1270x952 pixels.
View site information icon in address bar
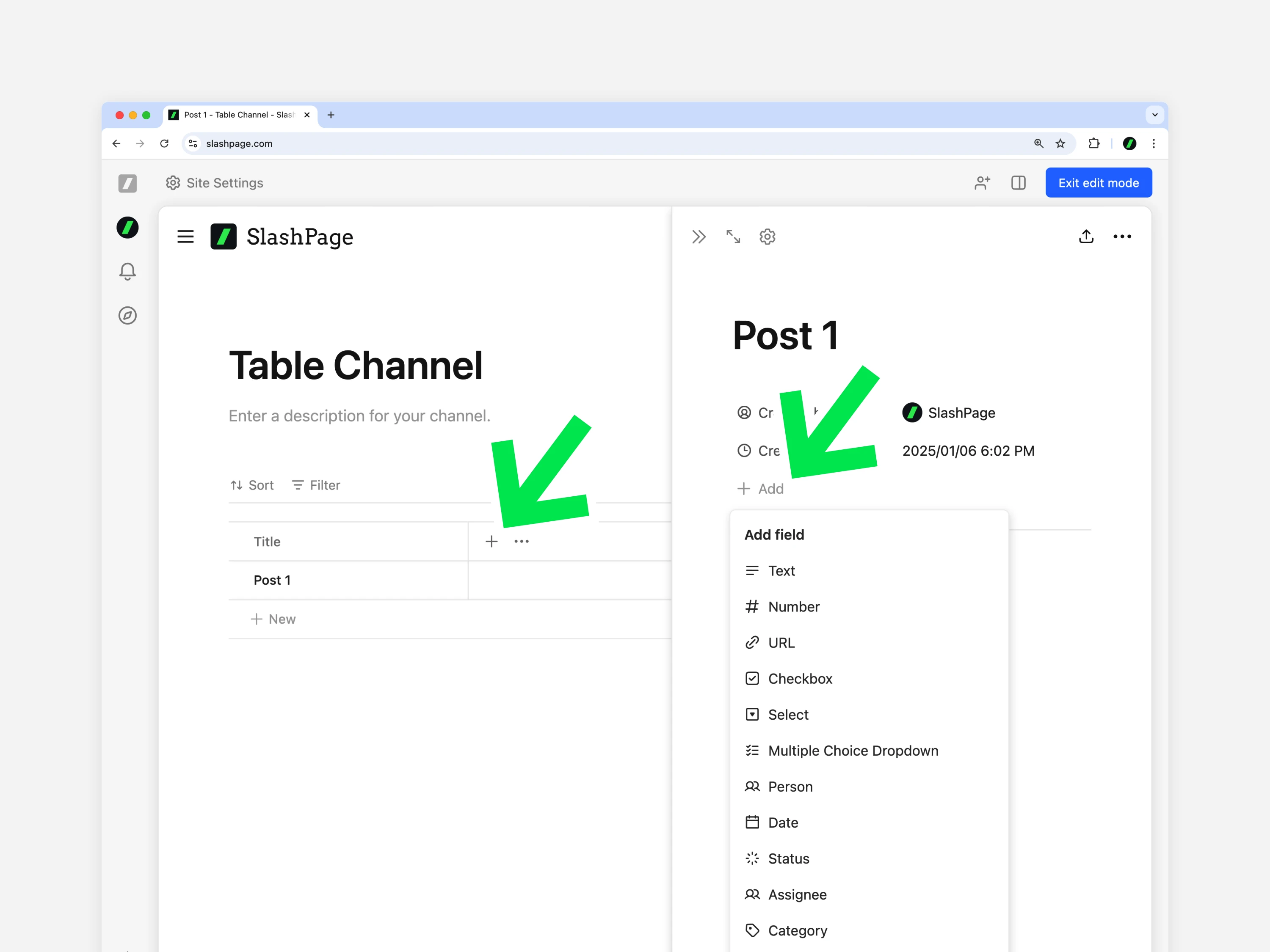(x=193, y=143)
